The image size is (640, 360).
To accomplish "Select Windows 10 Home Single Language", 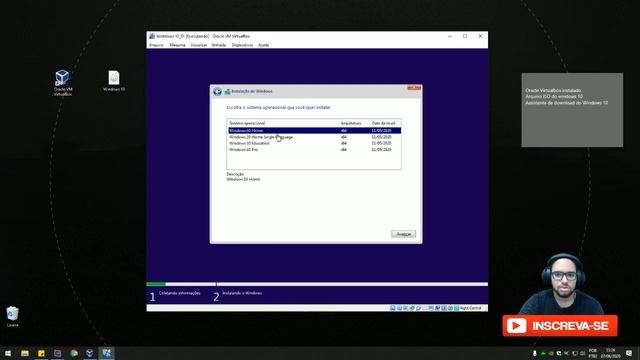I will [x=314, y=137].
